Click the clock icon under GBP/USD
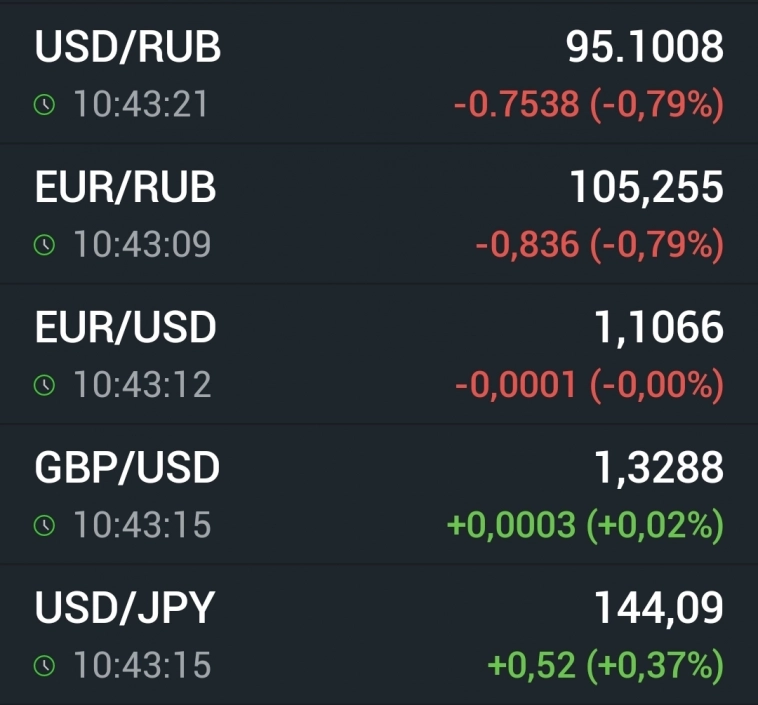This screenshot has height=705, width=758. (x=44, y=525)
